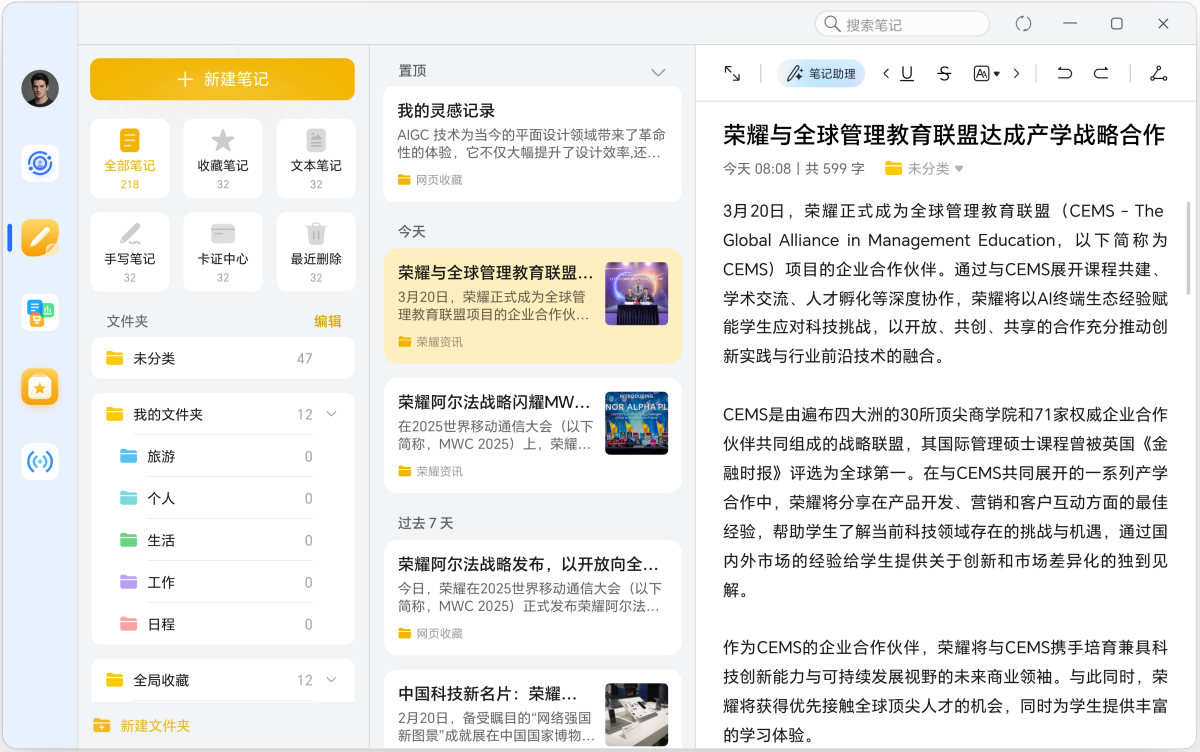Enter fullscreen editing mode

tap(731, 72)
